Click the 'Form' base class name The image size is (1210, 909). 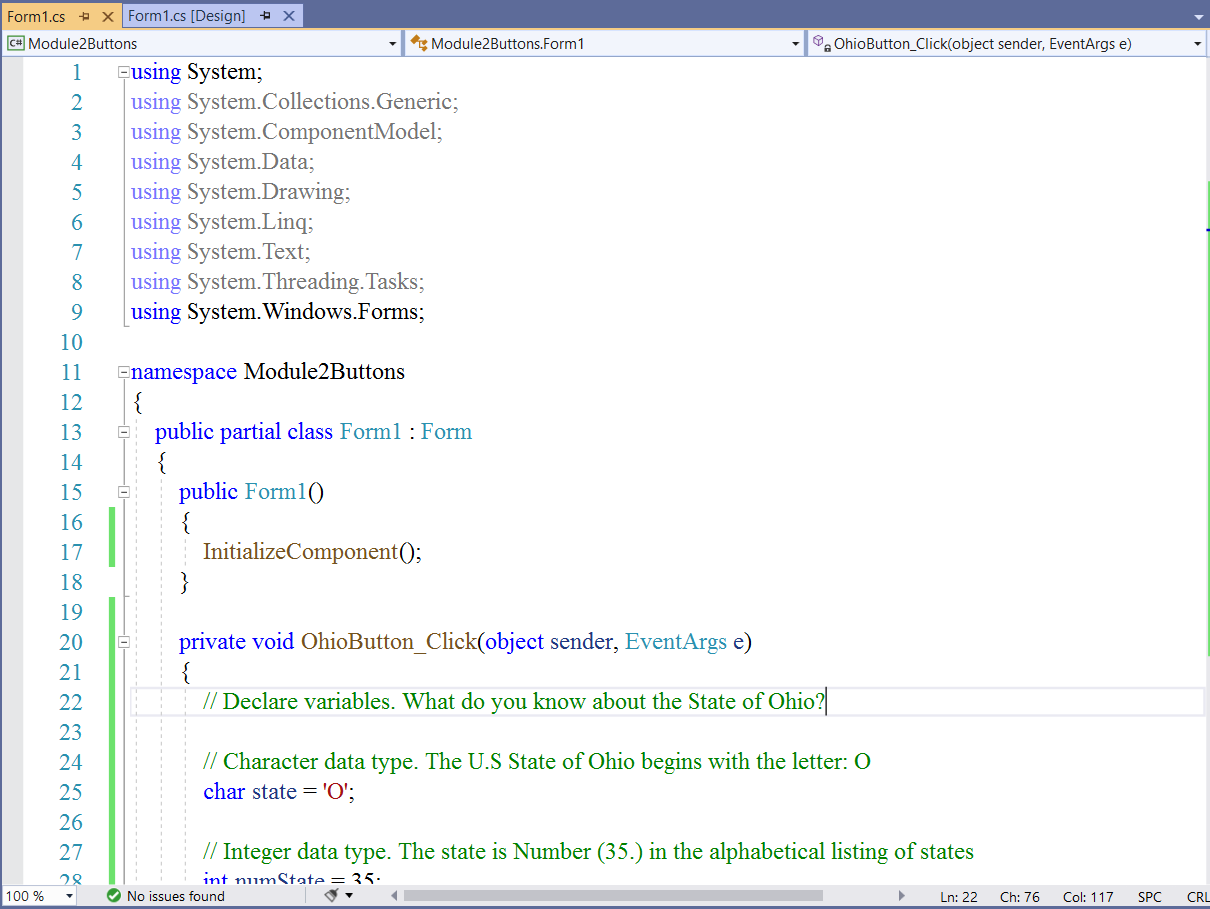446,432
